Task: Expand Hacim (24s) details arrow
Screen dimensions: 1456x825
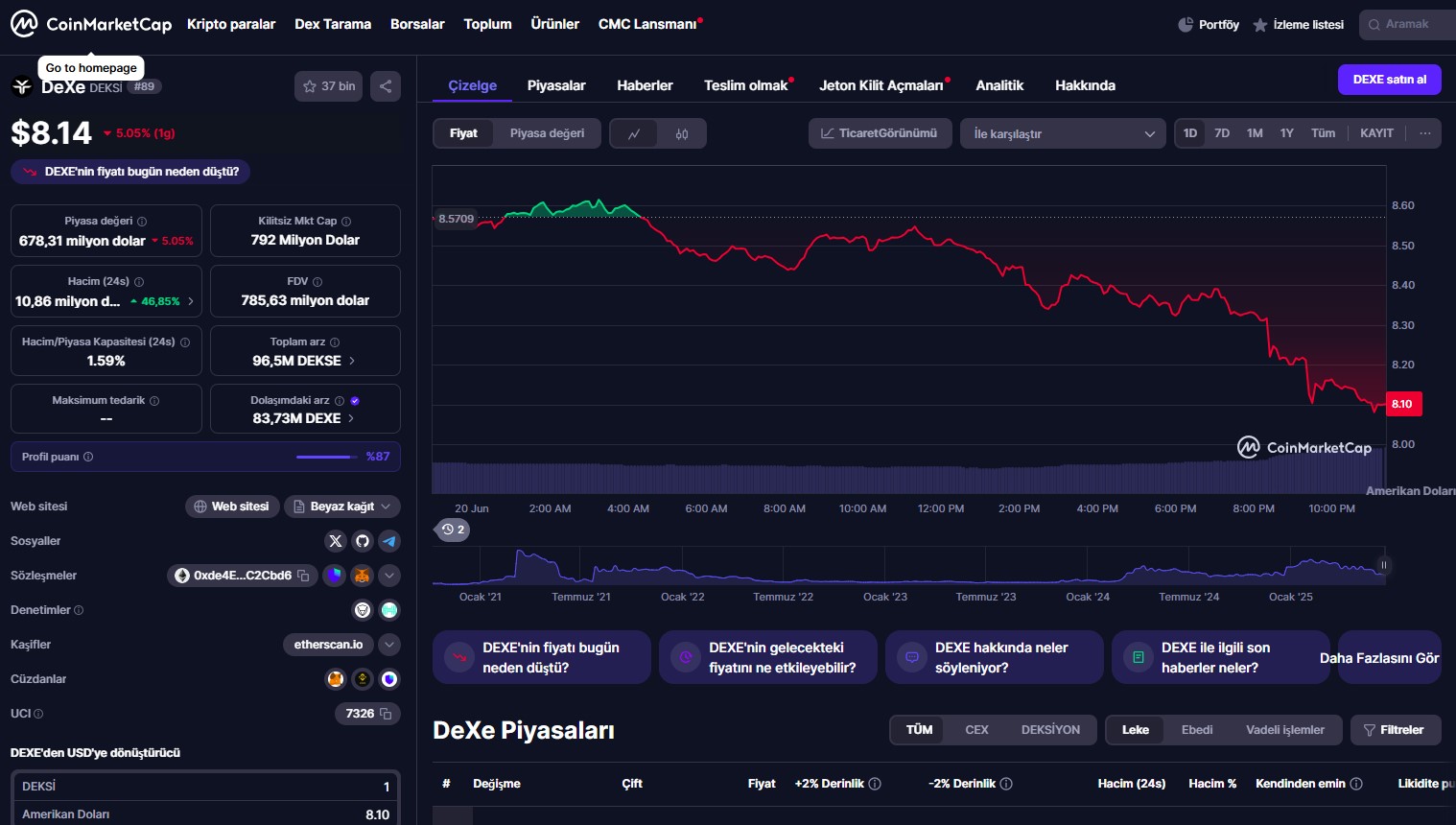Action: [x=191, y=301]
